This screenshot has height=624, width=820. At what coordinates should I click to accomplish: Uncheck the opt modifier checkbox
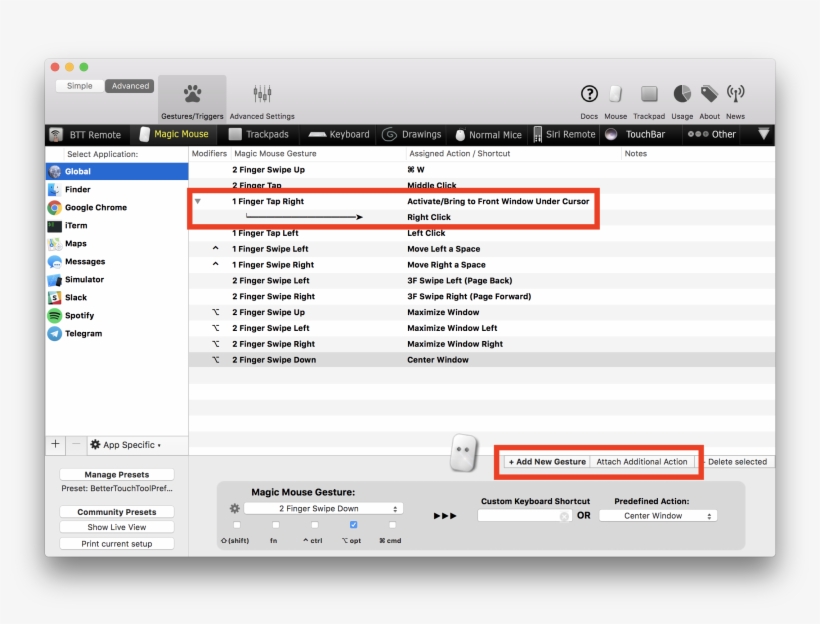pyautogui.click(x=354, y=525)
